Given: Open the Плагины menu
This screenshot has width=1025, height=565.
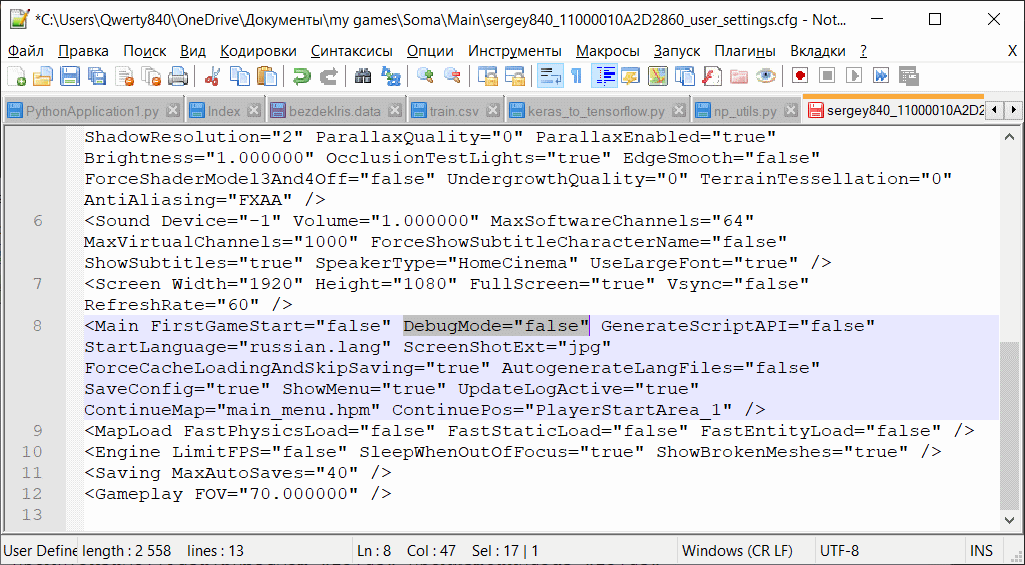Looking at the screenshot, I should click(745, 51).
